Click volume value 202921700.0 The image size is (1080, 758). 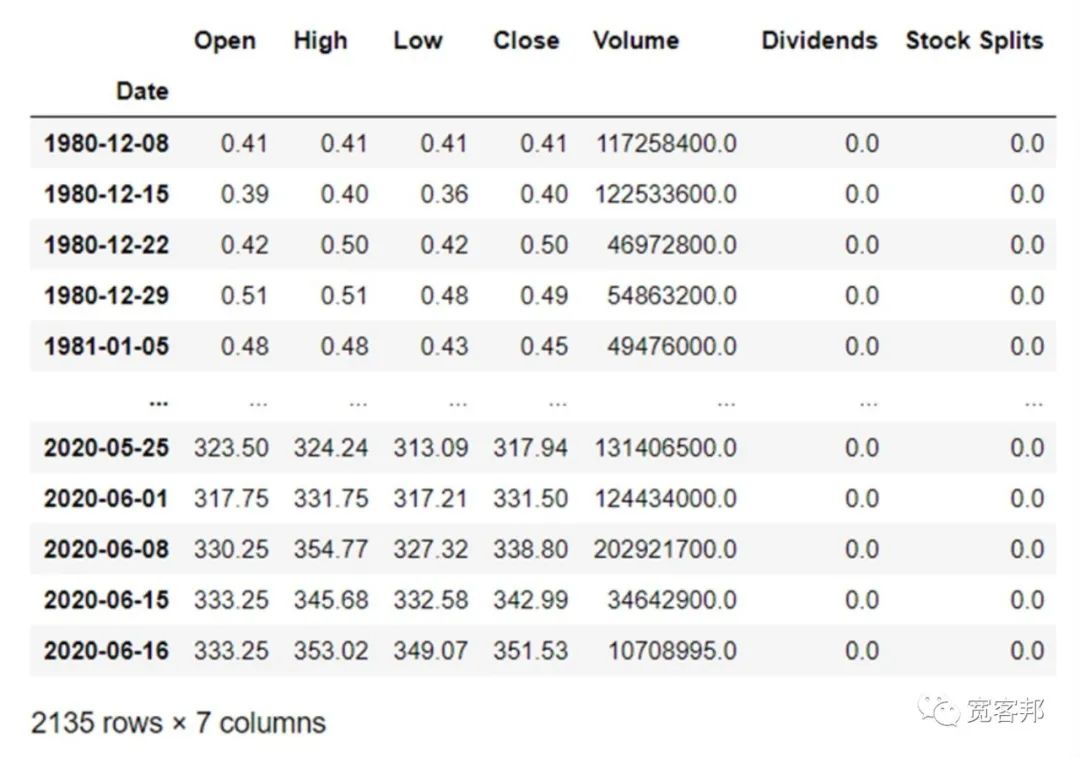665,549
